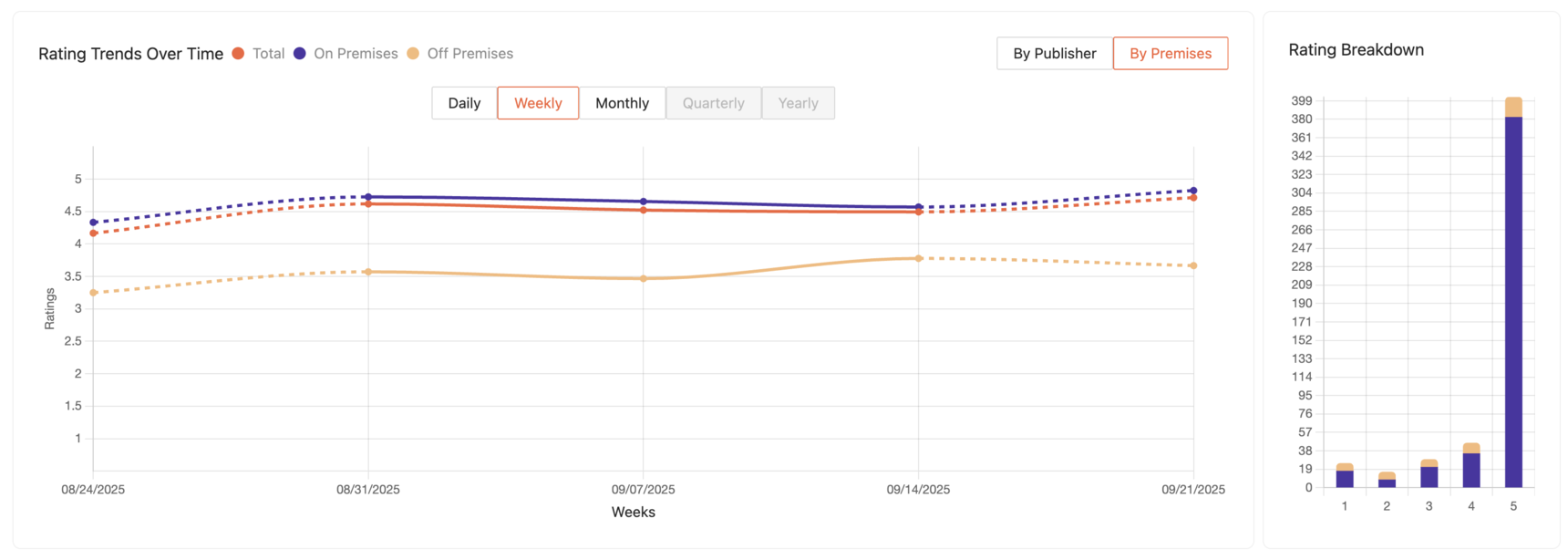Image resolution: width=1568 pixels, height=560 pixels.
Task: Click the Total point at 09/07/2025
Action: [644, 211]
